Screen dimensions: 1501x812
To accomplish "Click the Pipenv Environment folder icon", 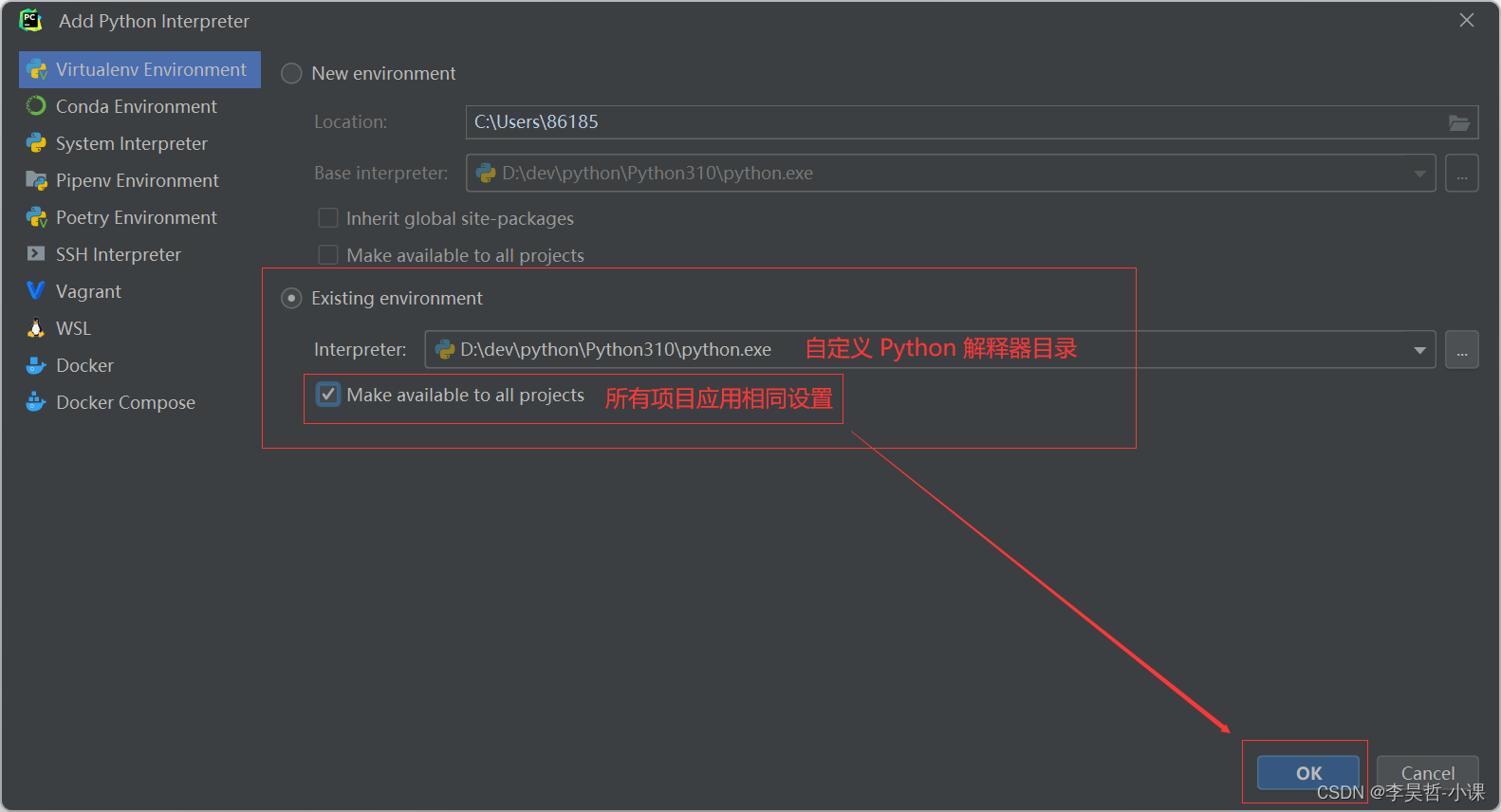I will coord(36,180).
